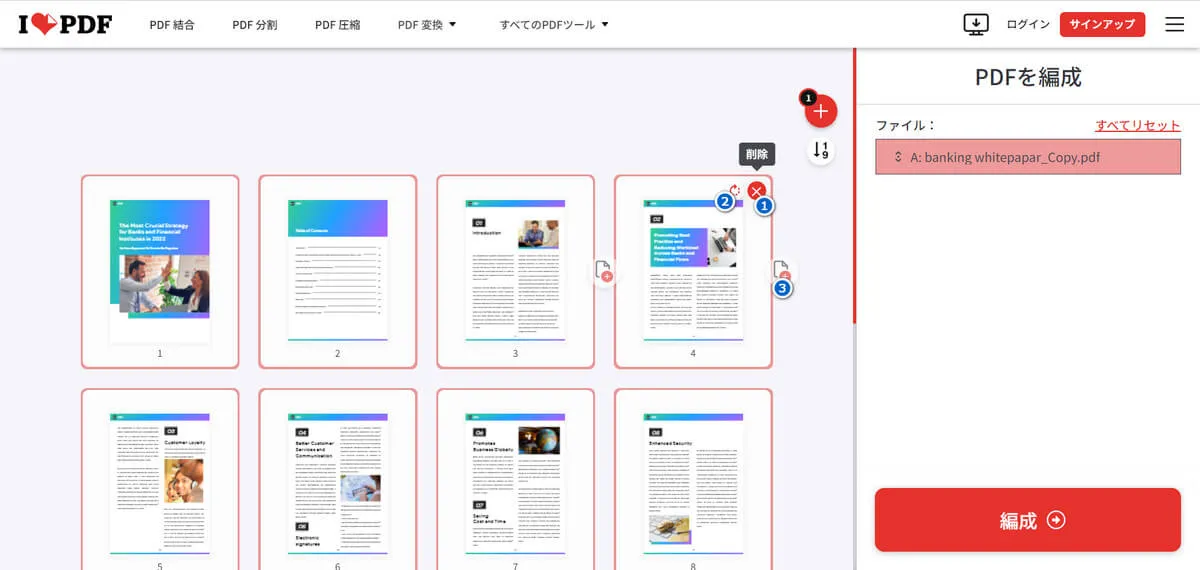The height and width of the screenshot is (570, 1200).
Task: Click the red 編成 button
Action: 1028,520
